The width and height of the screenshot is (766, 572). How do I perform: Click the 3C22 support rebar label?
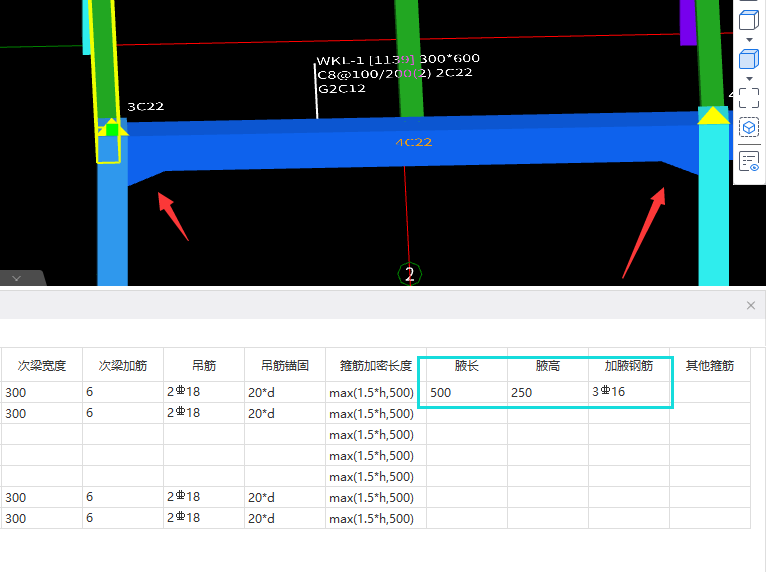[146, 106]
